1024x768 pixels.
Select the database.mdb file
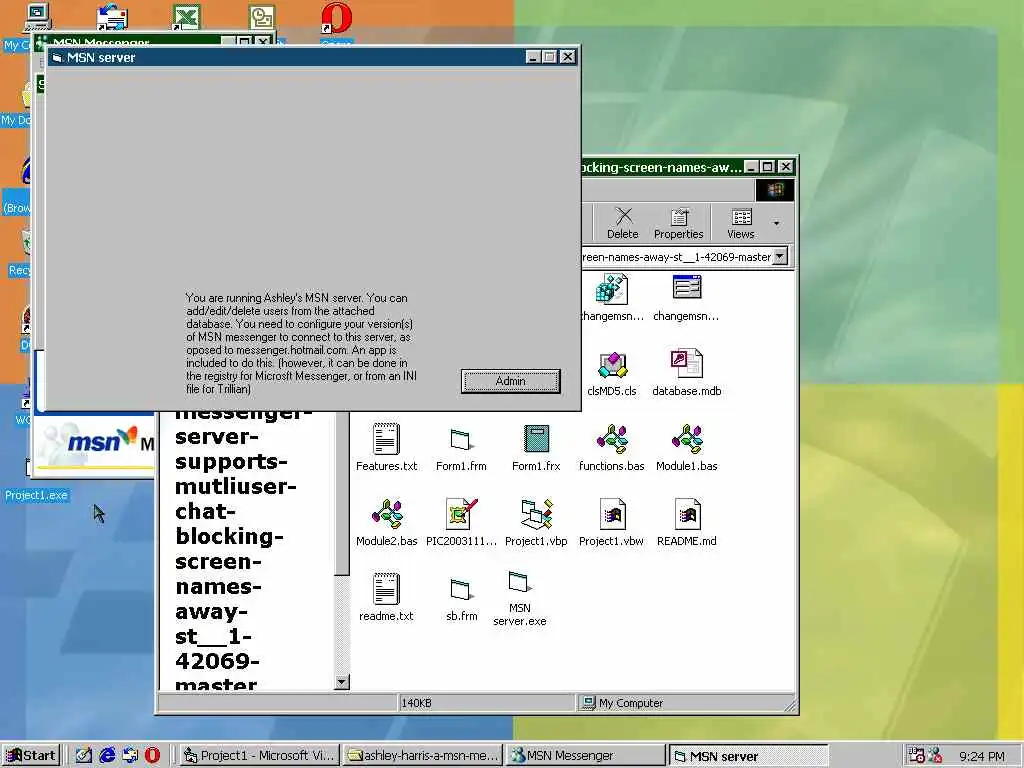click(x=686, y=372)
